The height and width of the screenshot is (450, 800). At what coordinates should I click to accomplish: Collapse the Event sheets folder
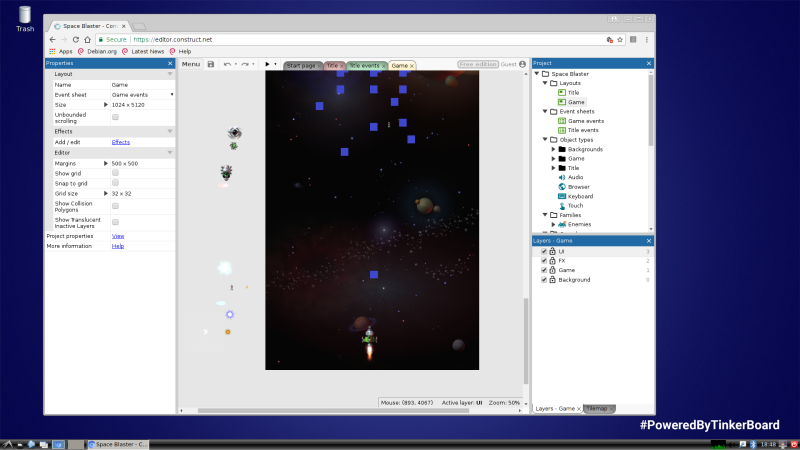(545, 111)
